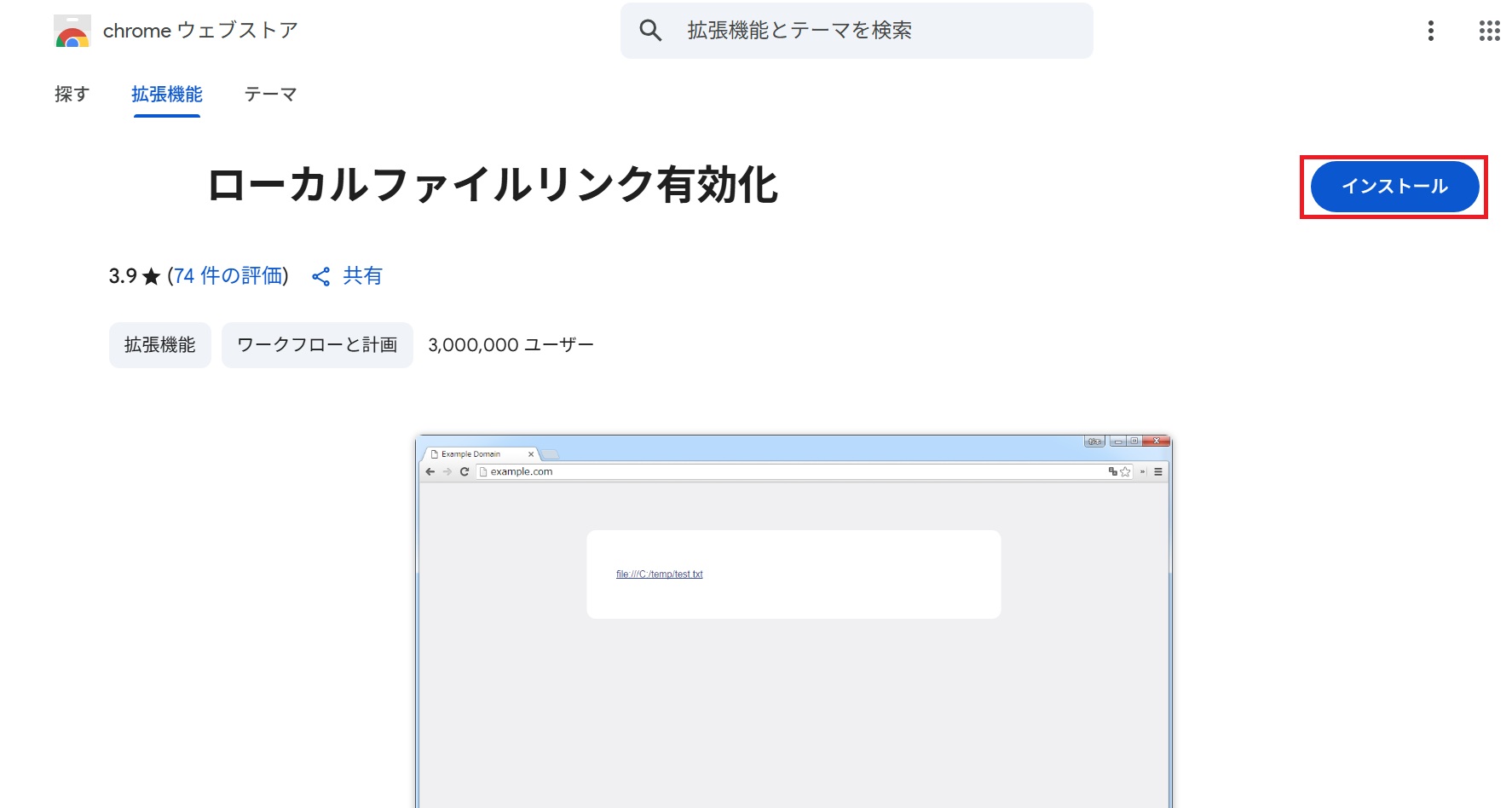Click the reload icon in the preview screenshot
Image resolution: width=1512 pixels, height=808 pixels.
465,471
